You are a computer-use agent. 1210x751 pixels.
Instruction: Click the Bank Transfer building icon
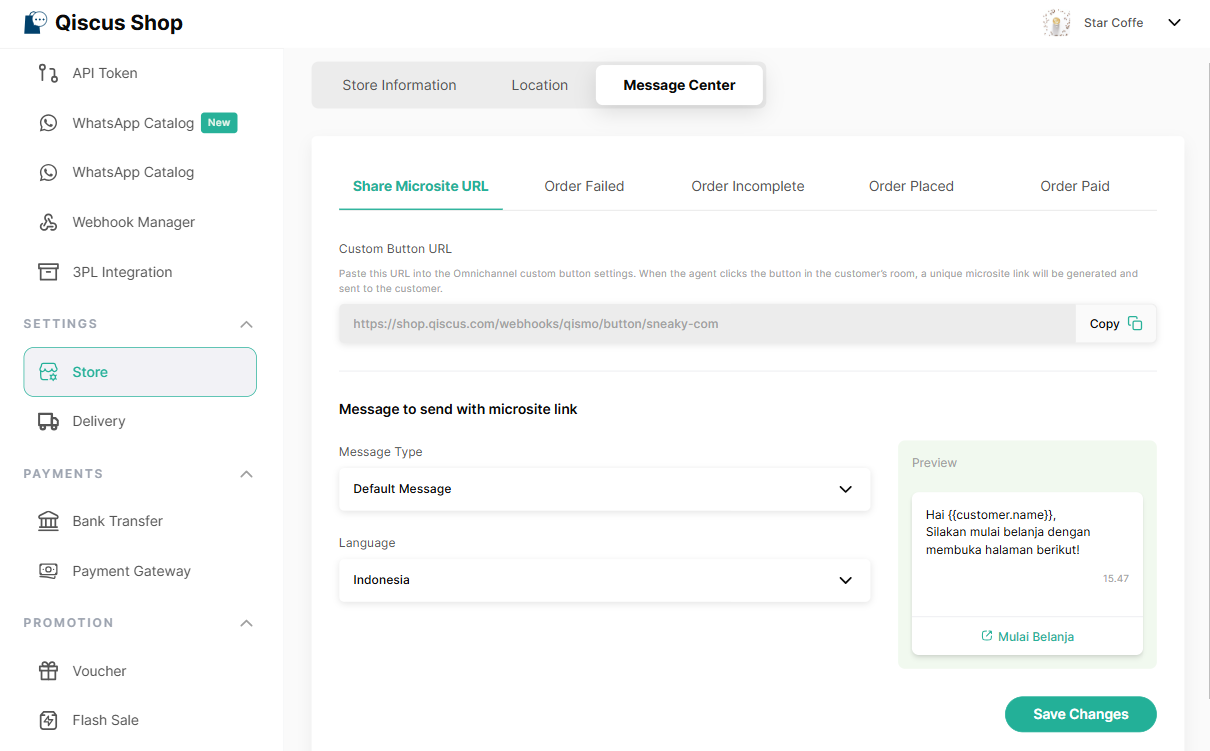point(48,521)
